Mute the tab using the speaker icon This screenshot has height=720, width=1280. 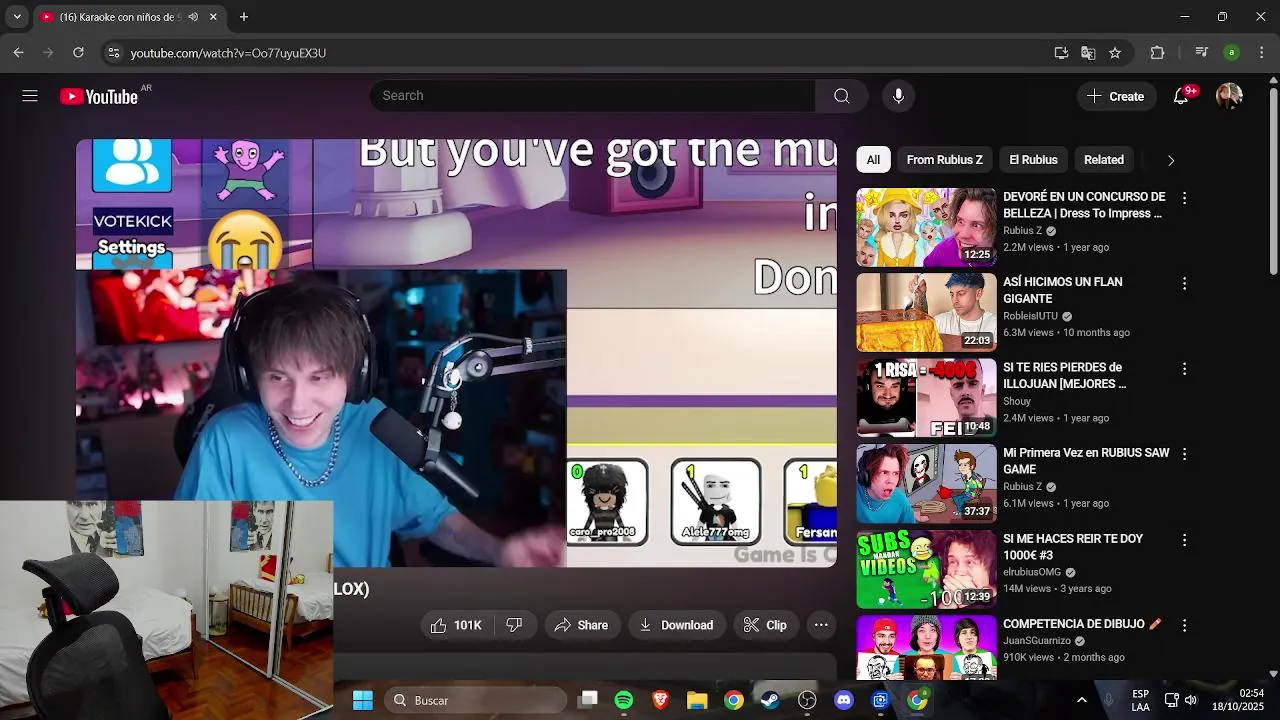coord(193,17)
